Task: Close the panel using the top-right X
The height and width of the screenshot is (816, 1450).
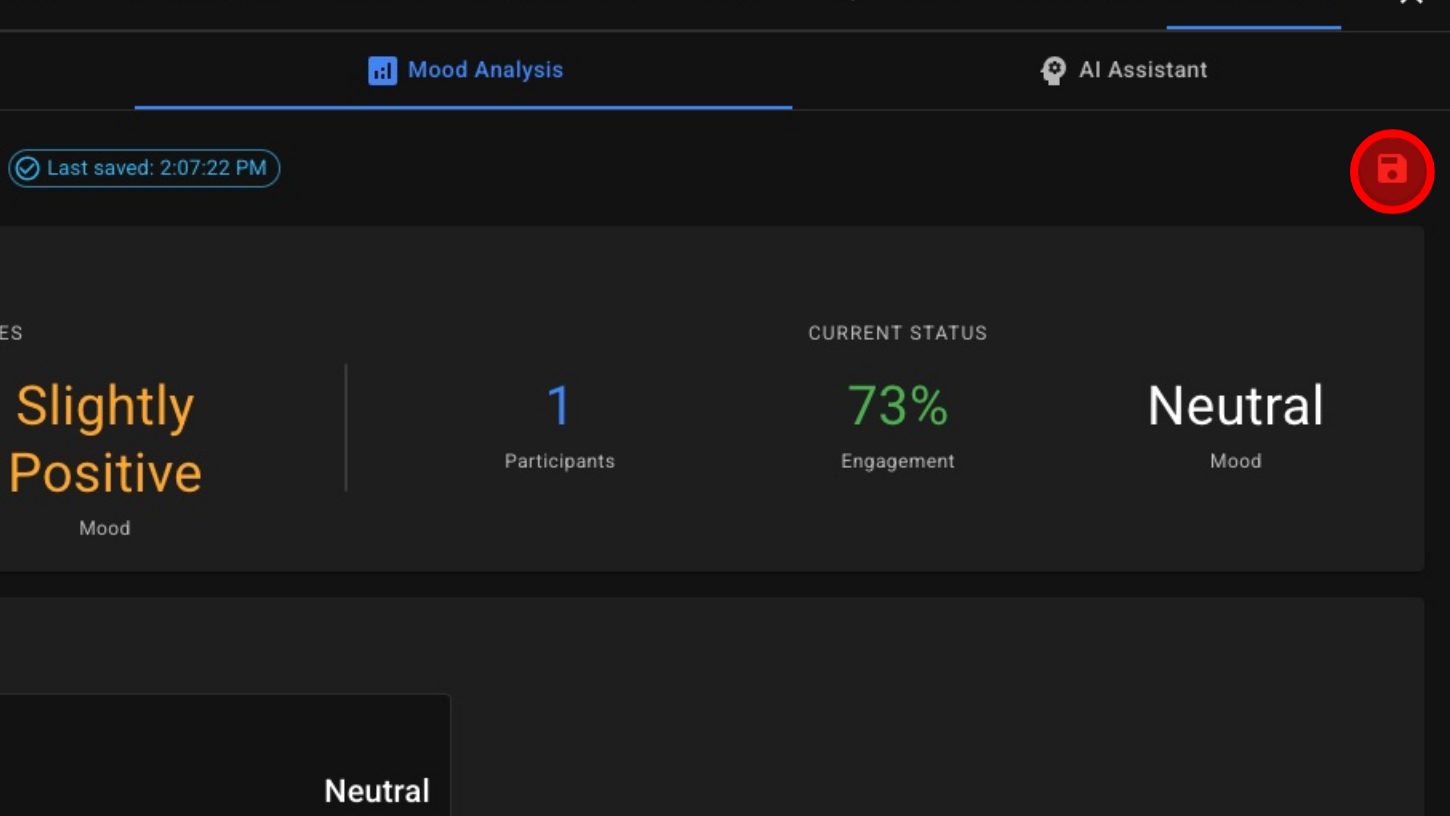Action: tap(1411, 2)
